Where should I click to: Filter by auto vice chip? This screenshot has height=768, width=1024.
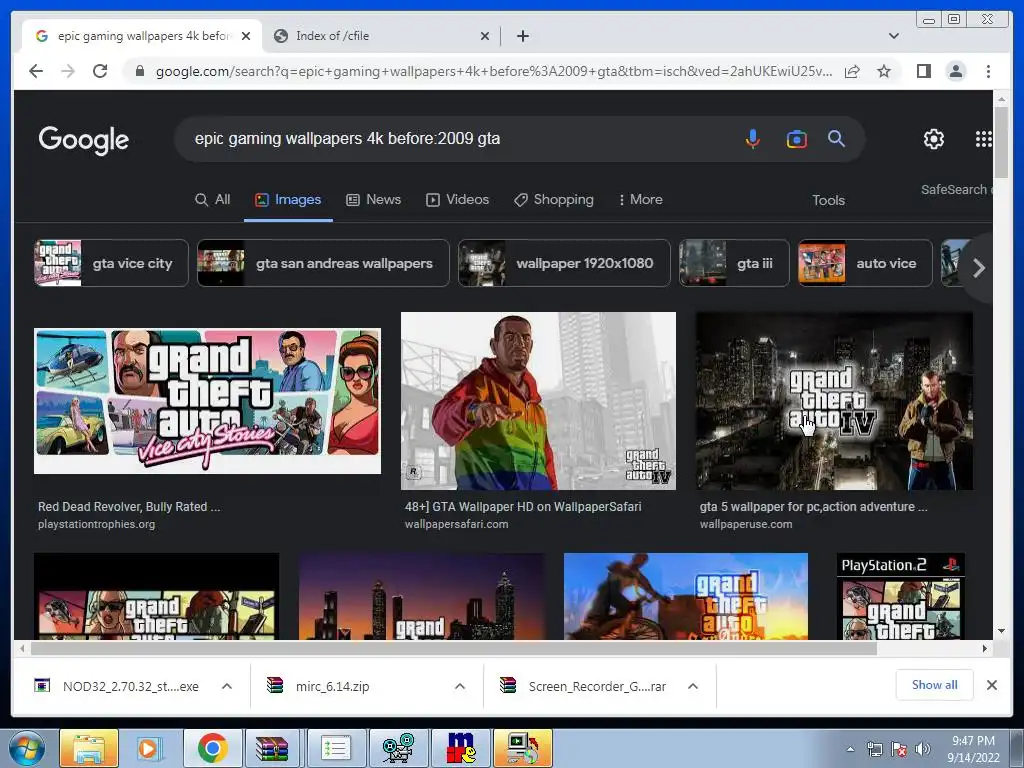tap(865, 263)
